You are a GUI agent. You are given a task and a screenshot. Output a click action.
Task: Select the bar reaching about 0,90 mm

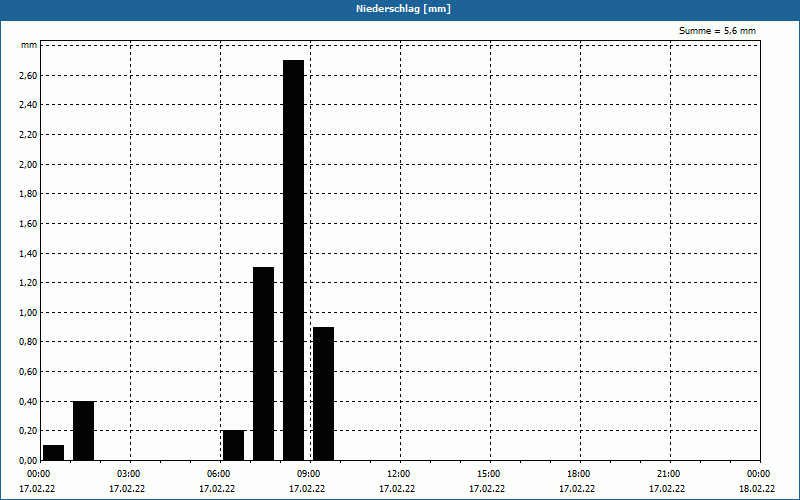323,393
